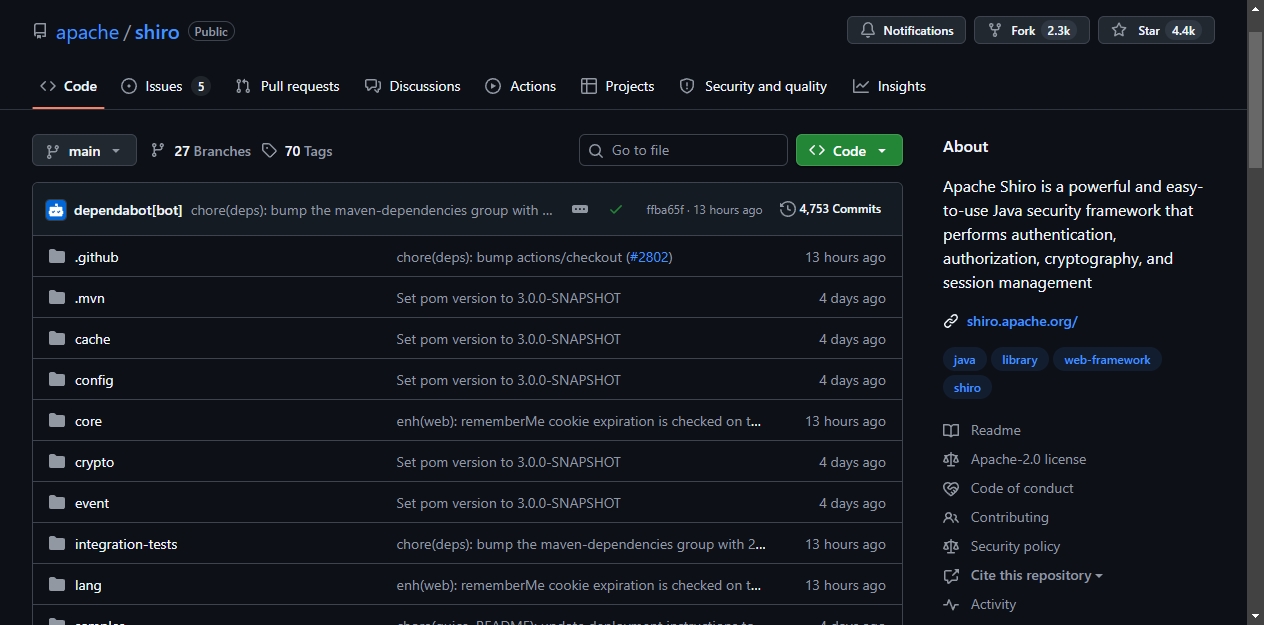Click the Notifications bell button
Viewport: 1264px width, 625px height.
[906, 31]
